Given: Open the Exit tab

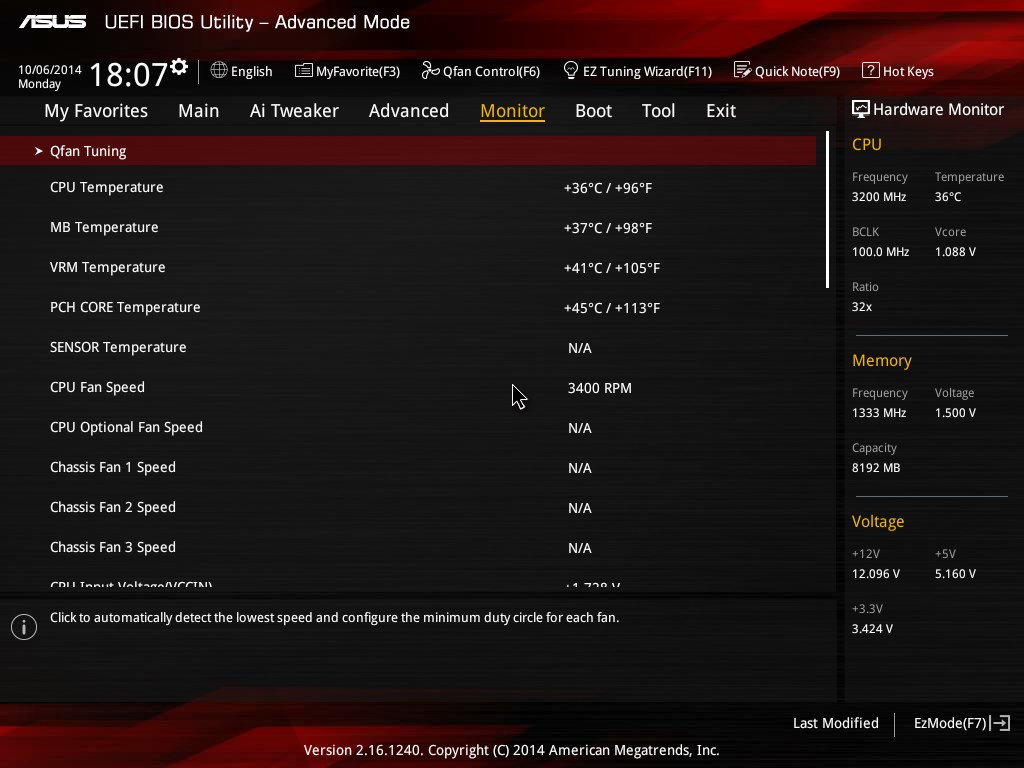Looking at the screenshot, I should pos(720,111).
